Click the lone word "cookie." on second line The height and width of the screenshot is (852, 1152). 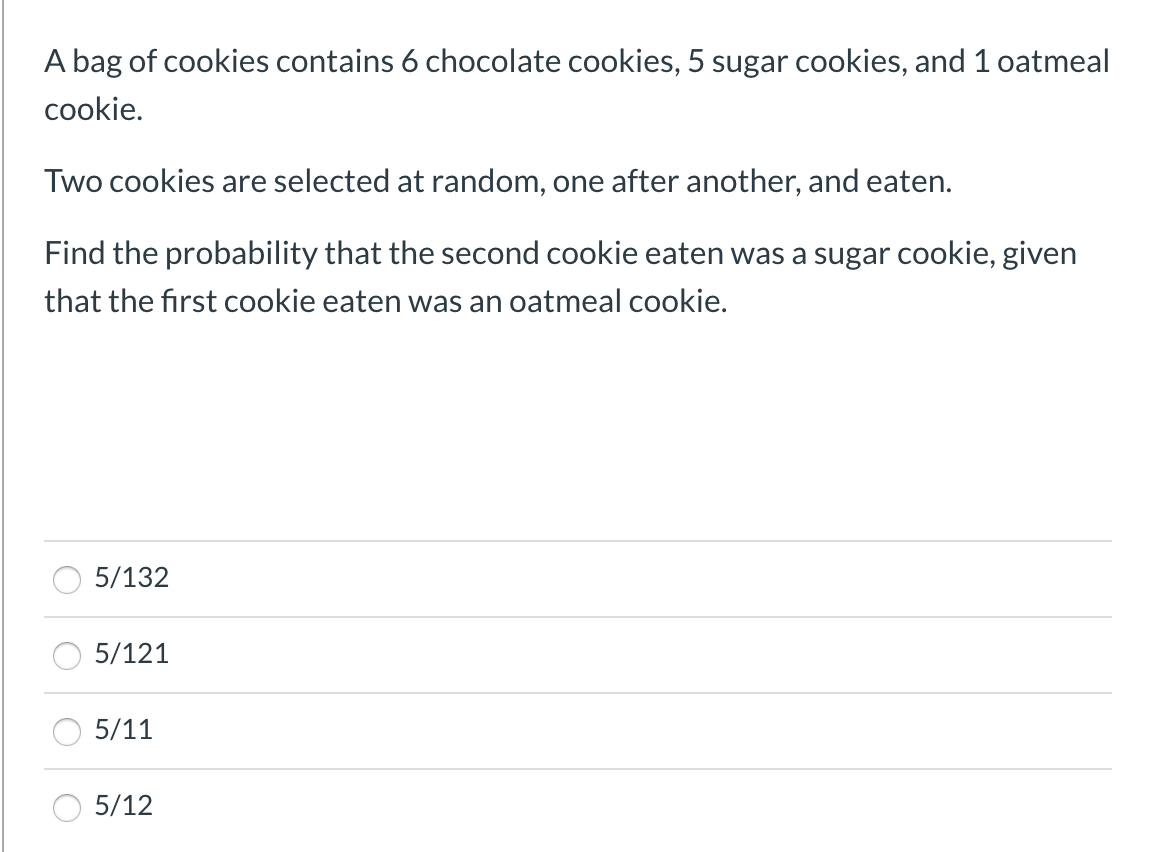tap(93, 109)
